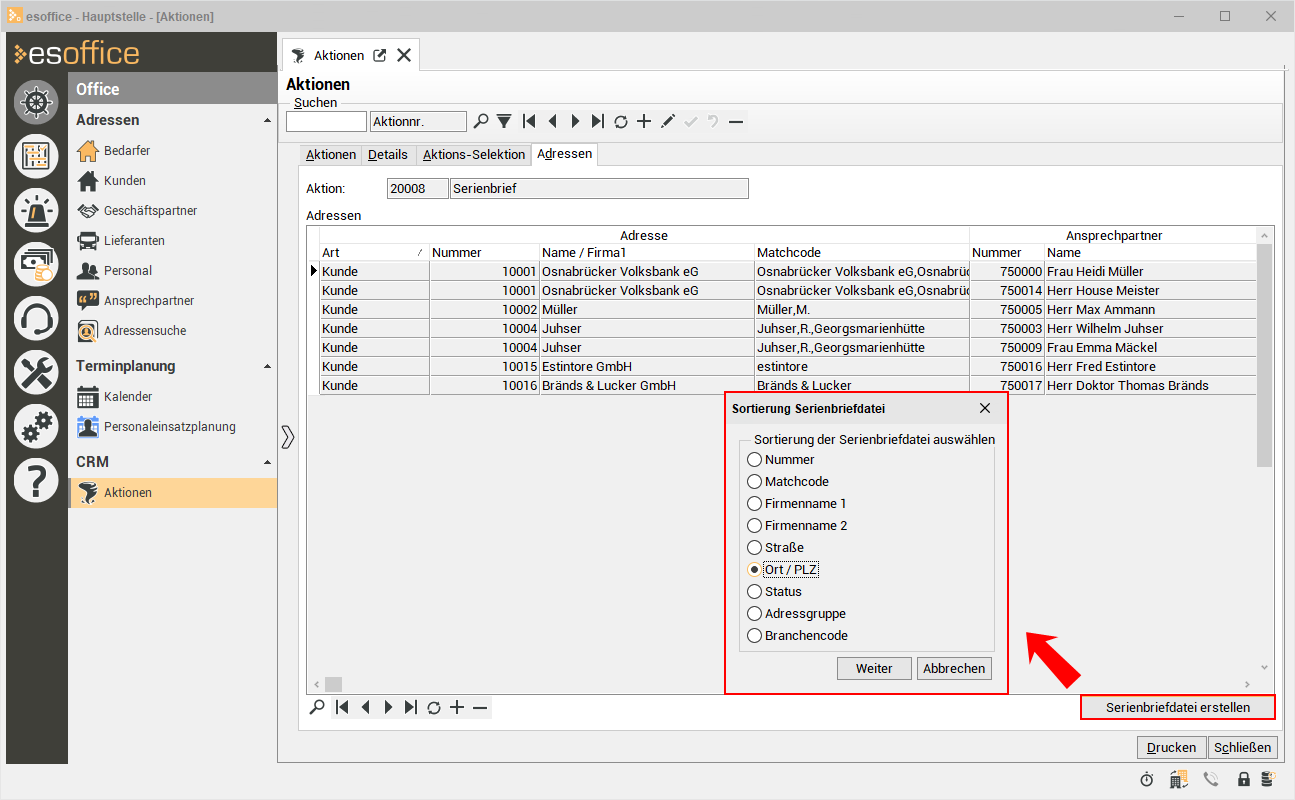The width and height of the screenshot is (1295, 800).
Task: Open the gears settings module icon
Action: (x=36, y=426)
